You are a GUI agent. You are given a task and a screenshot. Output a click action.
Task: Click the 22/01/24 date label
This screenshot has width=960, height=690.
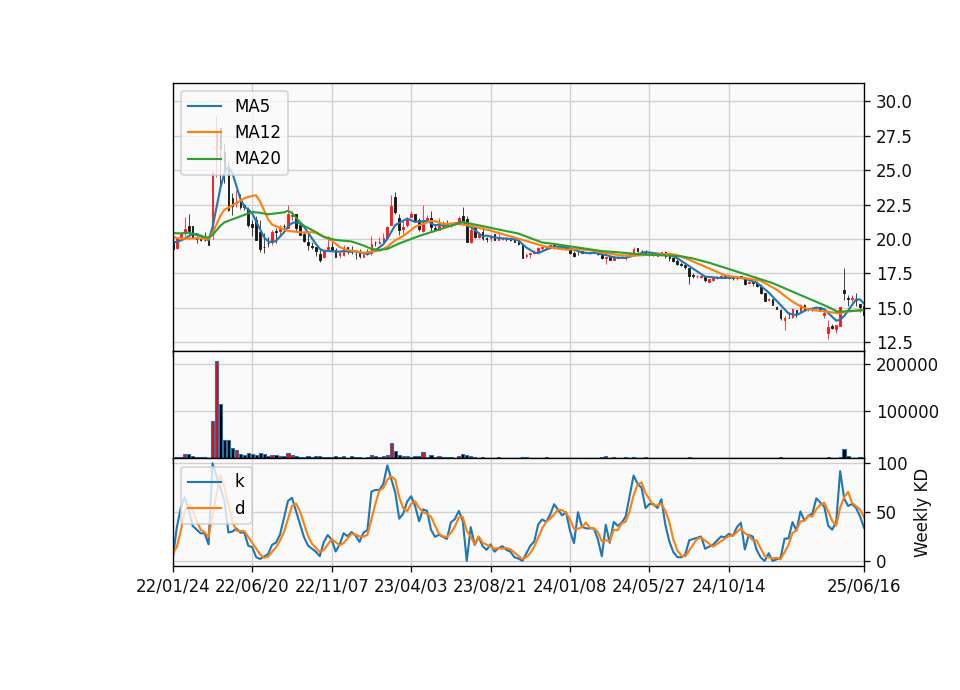tap(173, 586)
